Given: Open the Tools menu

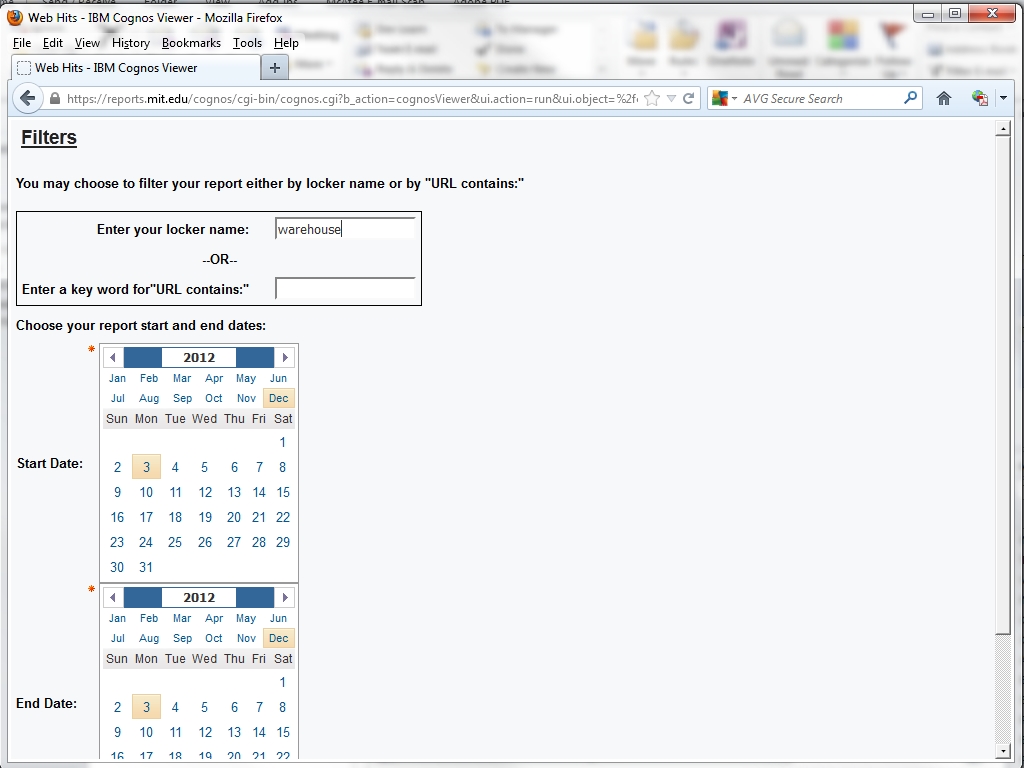Looking at the screenshot, I should tap(247, 43).
